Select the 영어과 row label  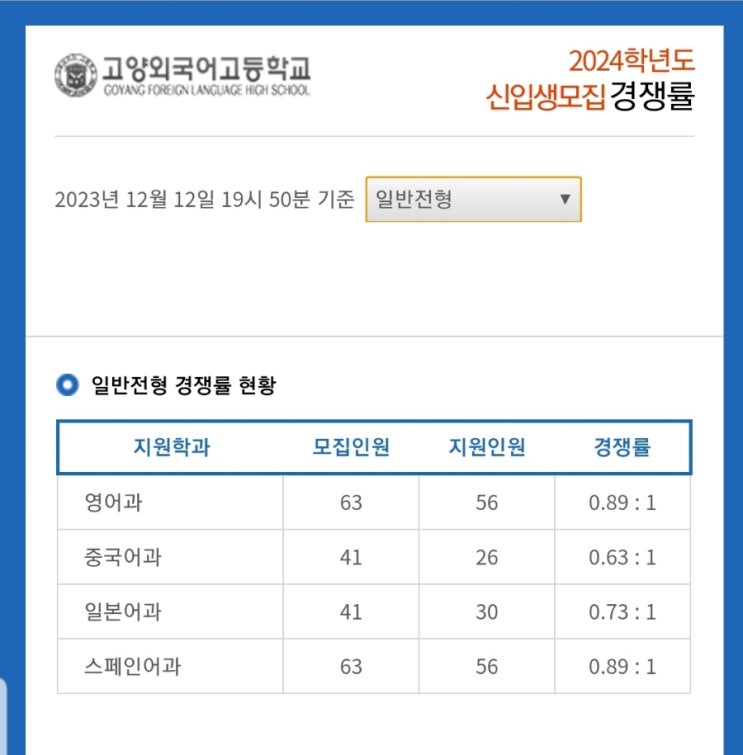coord(113,503)
